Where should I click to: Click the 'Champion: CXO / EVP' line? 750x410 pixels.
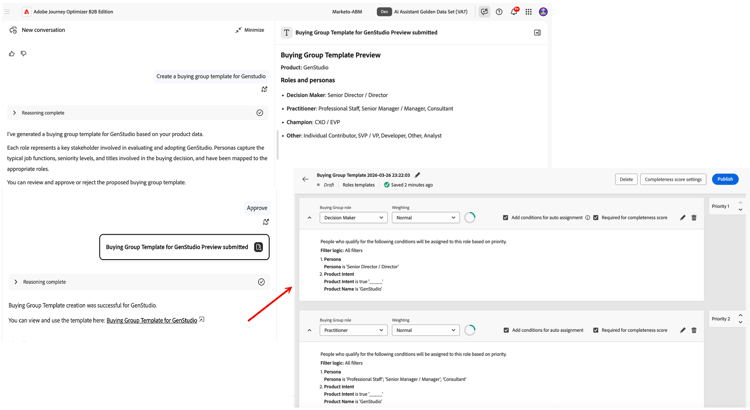(x=313, y=122)
